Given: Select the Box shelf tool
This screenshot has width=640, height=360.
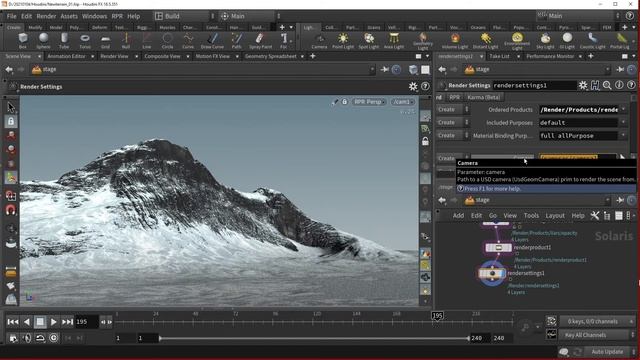Looking at the screenshot, I should click(x=23, y=41).
